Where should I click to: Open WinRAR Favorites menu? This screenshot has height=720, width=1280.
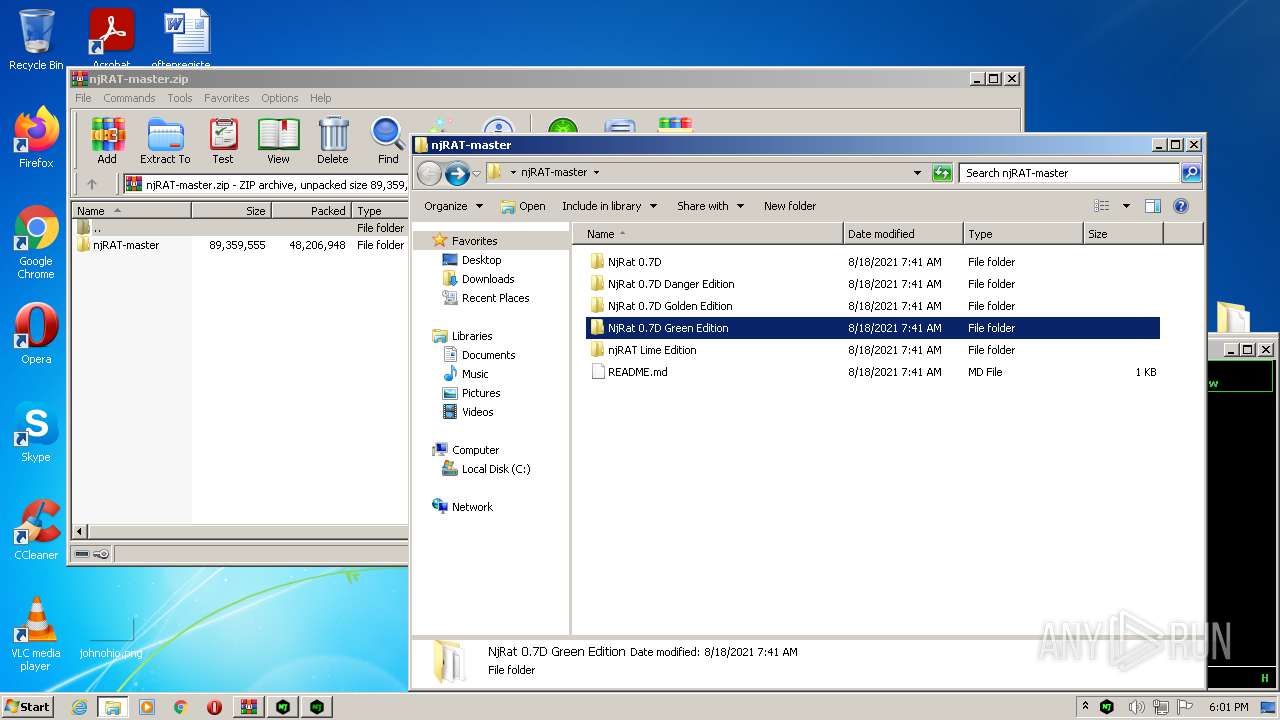[227, 98]
